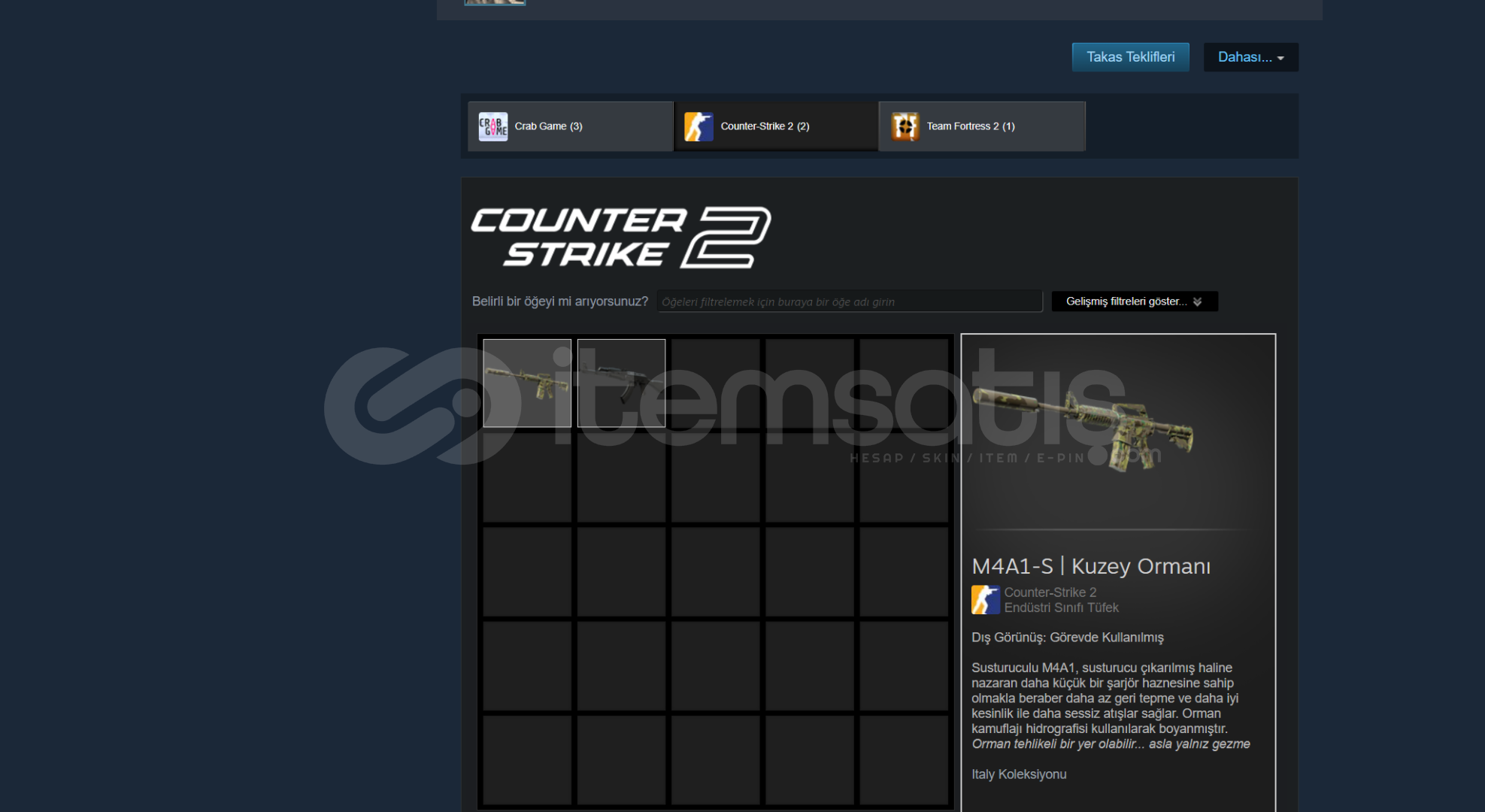Select the Counter-Strike 2 (2) inventory tab

click(776, 126)
